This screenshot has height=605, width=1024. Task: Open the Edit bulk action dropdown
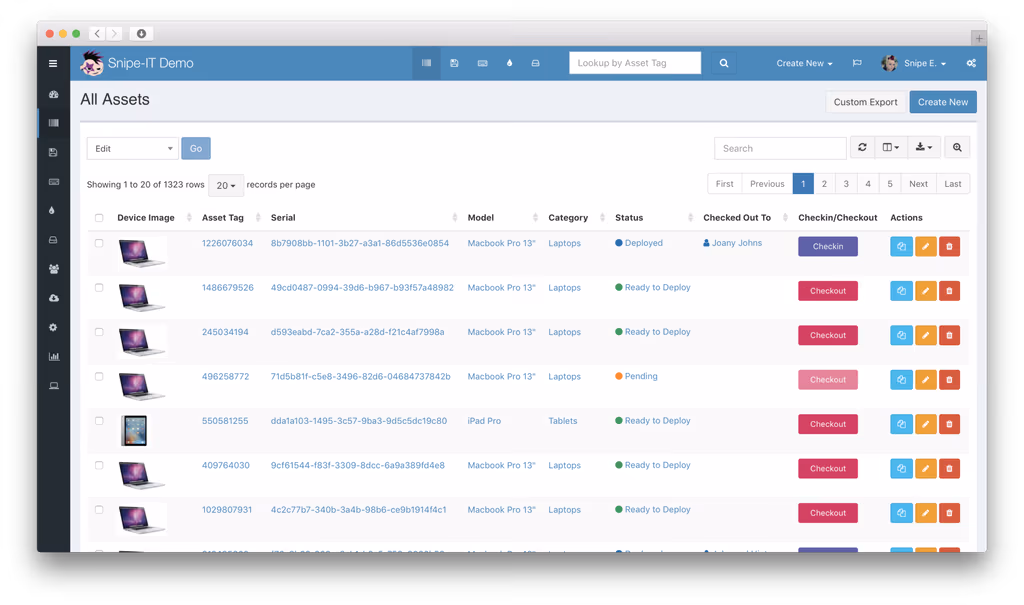click(133, 148)
